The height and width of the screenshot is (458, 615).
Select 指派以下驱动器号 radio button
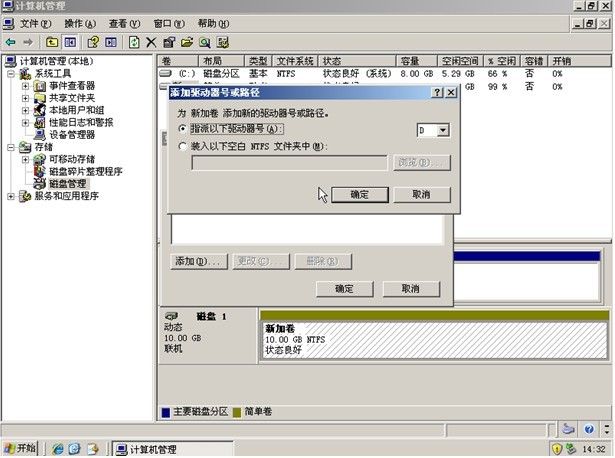[182, 129]
